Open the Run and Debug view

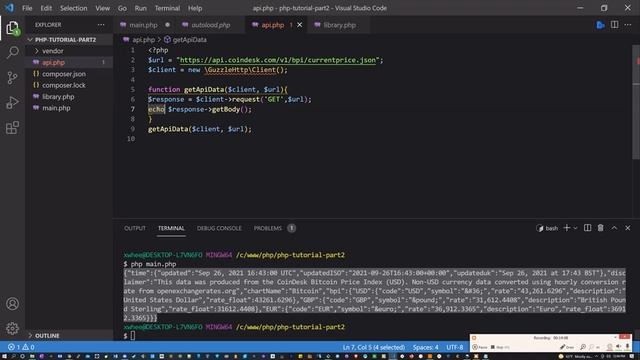(x=13, y=102)
